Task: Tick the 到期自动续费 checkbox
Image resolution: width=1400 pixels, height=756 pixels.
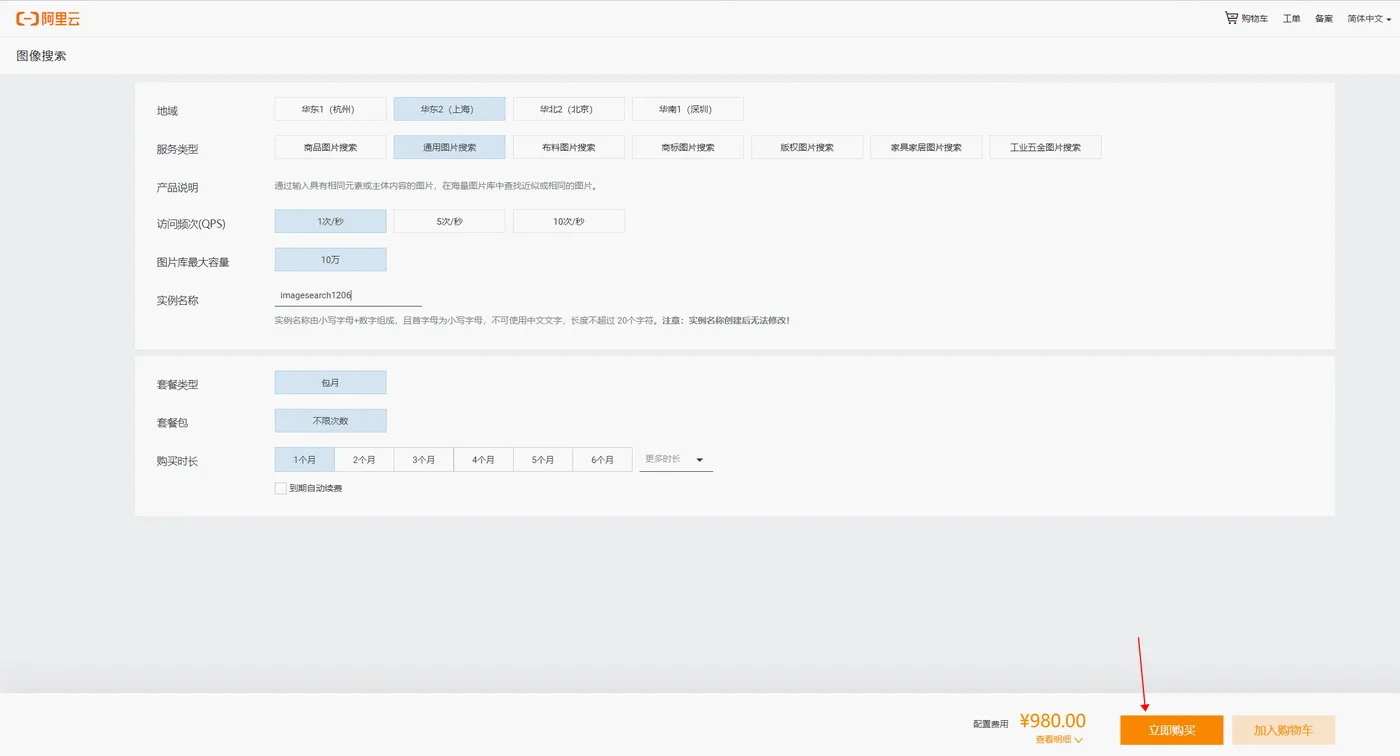Action: [x=281, y=488]
